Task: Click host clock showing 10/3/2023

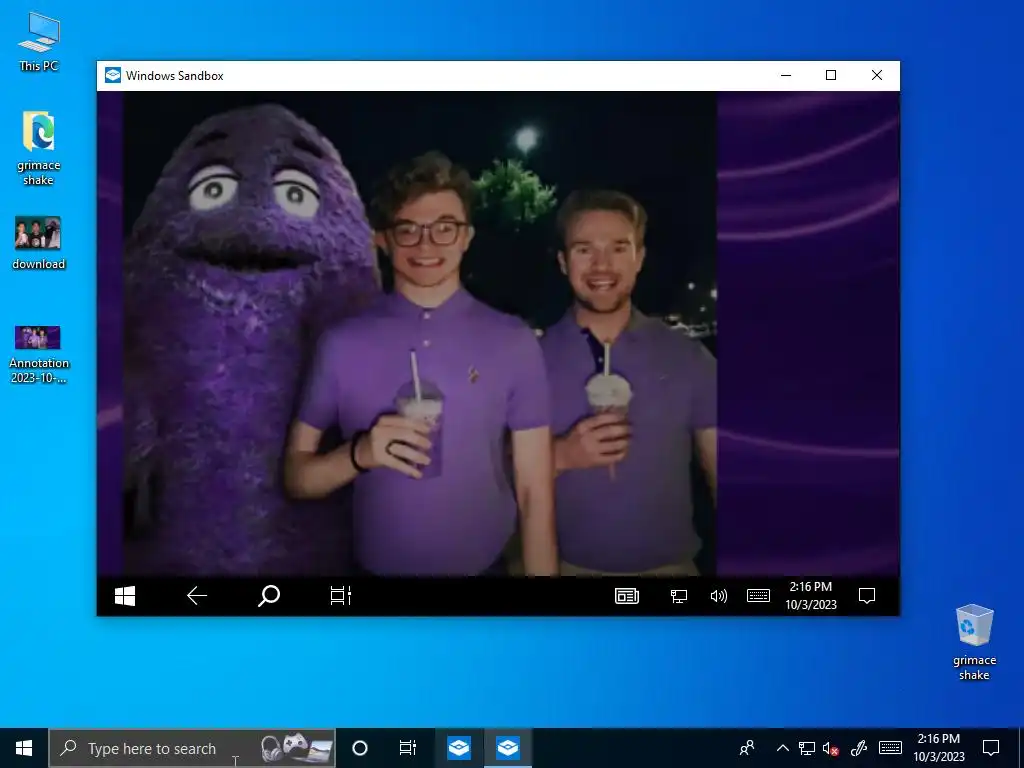Action: (x=938, y=748)
